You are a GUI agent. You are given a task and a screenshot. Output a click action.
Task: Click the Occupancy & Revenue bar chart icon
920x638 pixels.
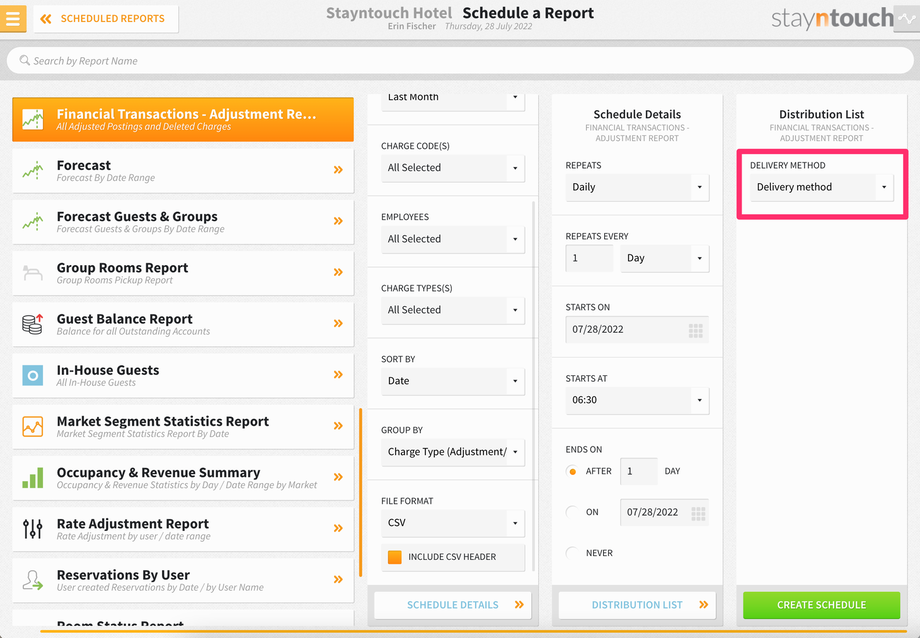point(33,478)
